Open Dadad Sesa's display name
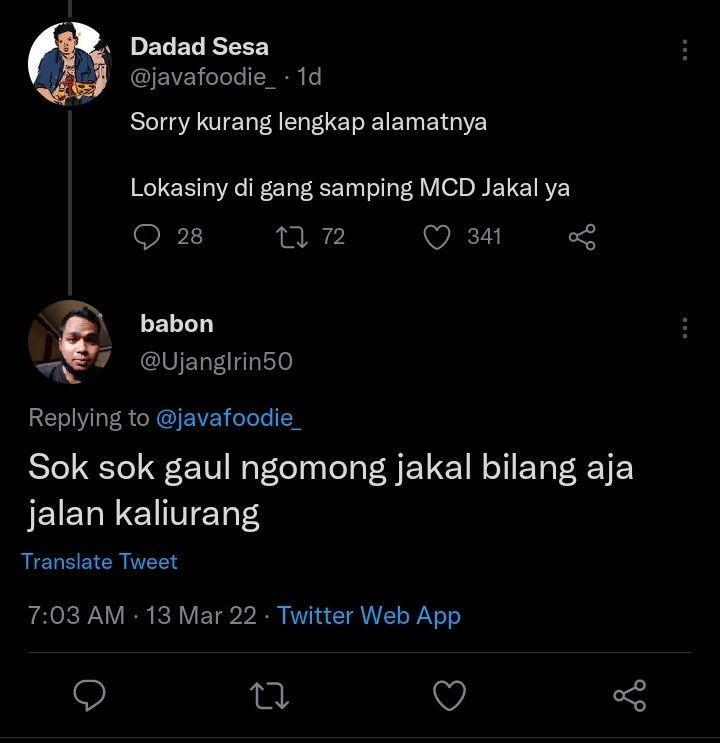This screenshot has height=743, width=720. (x=200, y=46)
